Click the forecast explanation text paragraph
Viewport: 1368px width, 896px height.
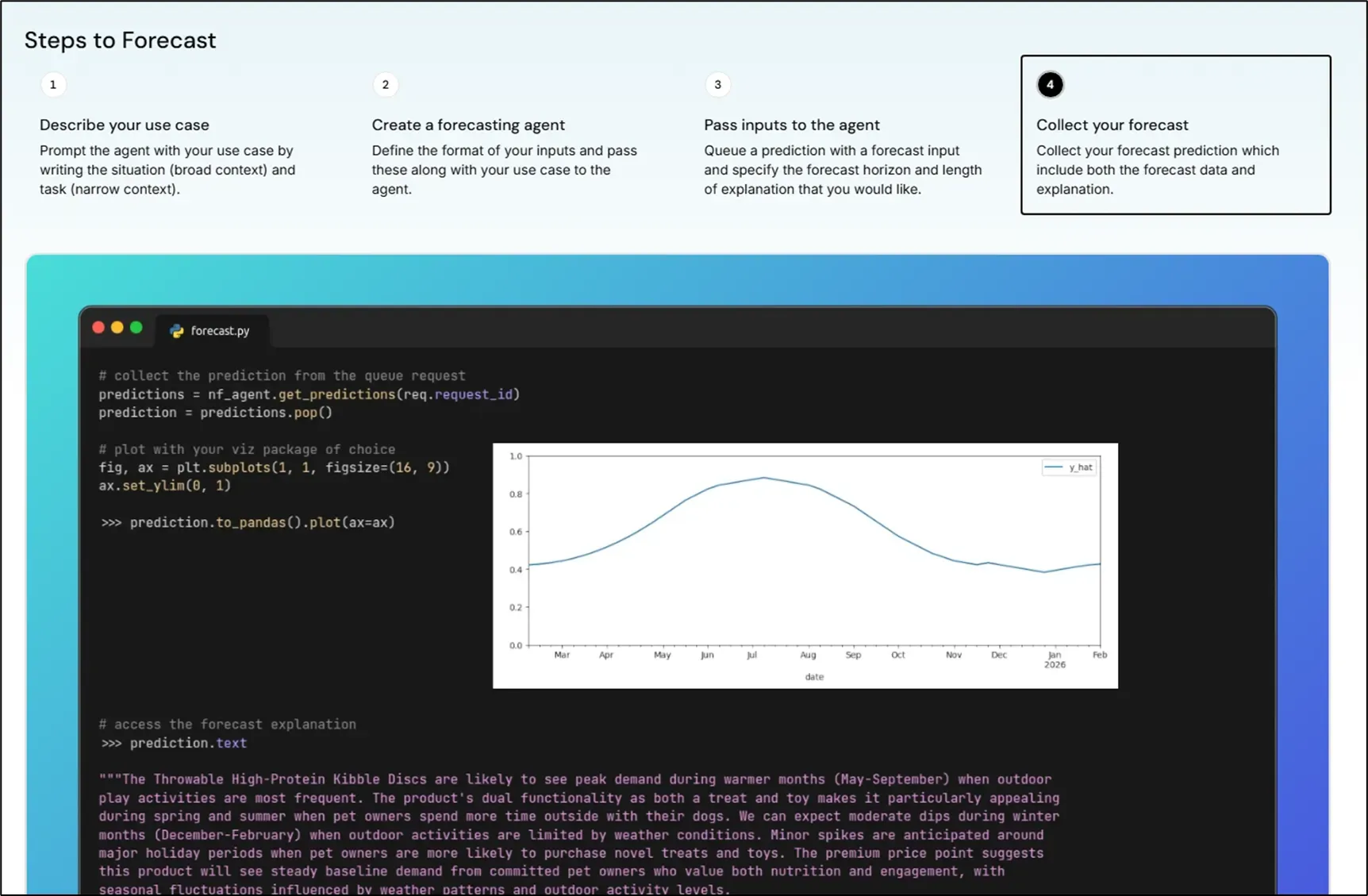(x=578, y=834)
